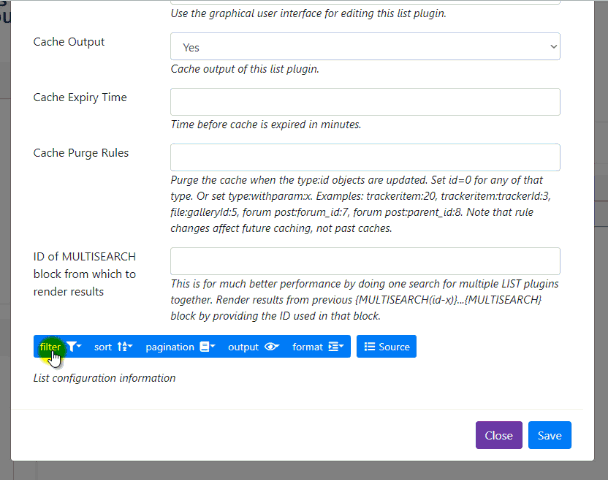
Task: Save the list plugin settings
Action: click(x=549, y=435)
